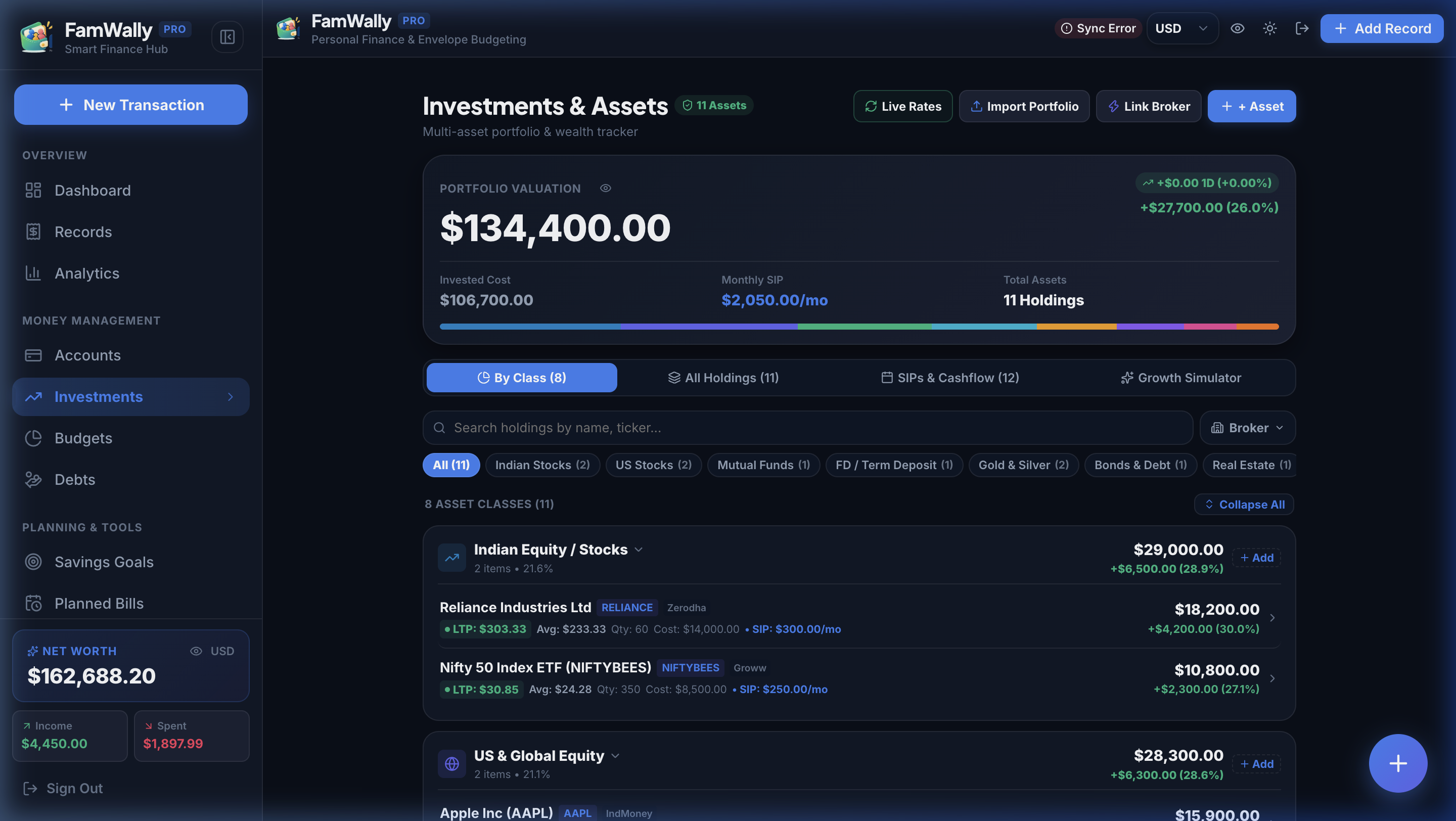Collapse sidebar with the panel icon
The width and height of the screenshot is (1456, 821).
point(227,37)
